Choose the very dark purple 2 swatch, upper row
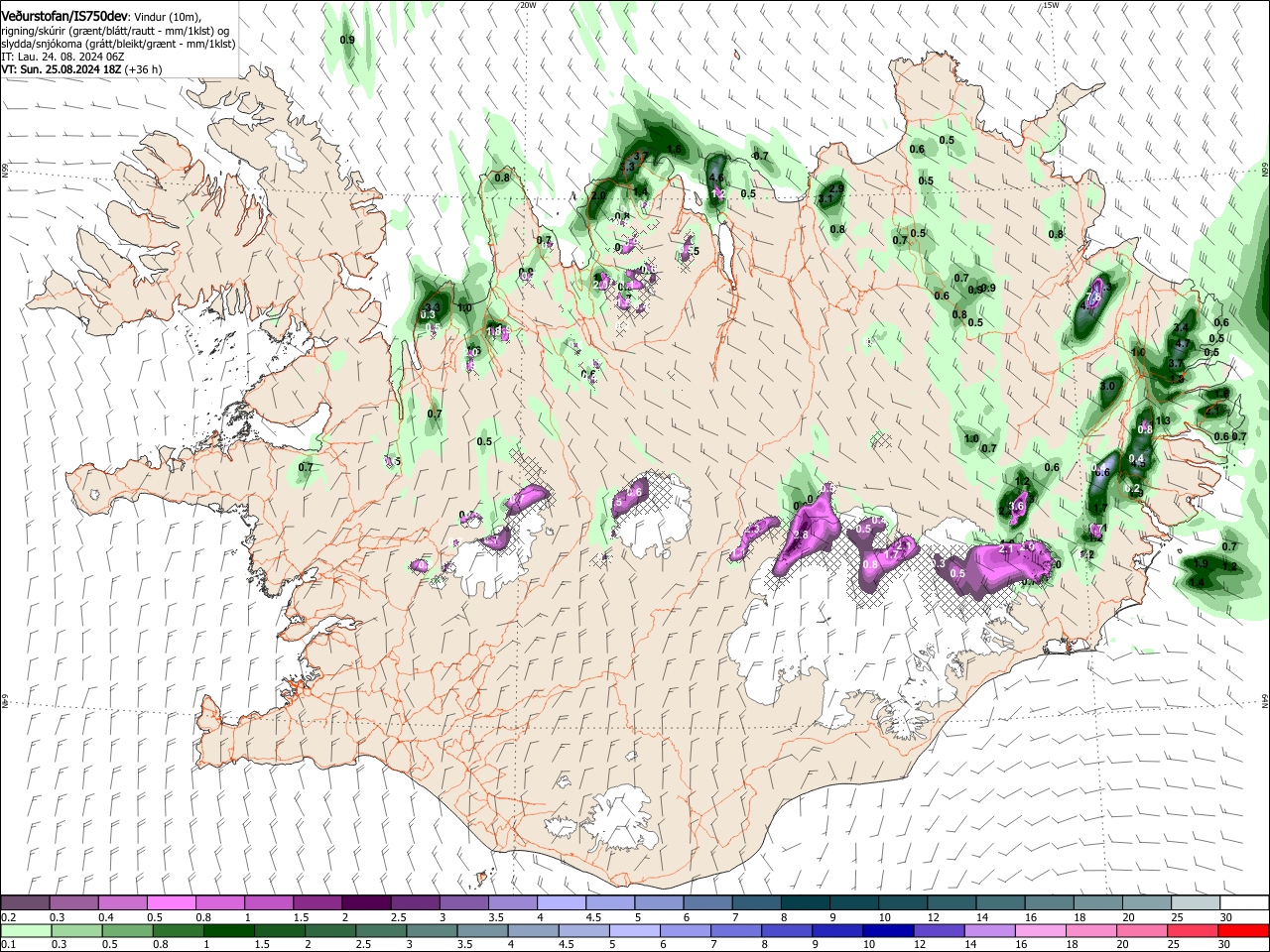The height and width of the screenshot is (952, 1270). tap(366, 902)
